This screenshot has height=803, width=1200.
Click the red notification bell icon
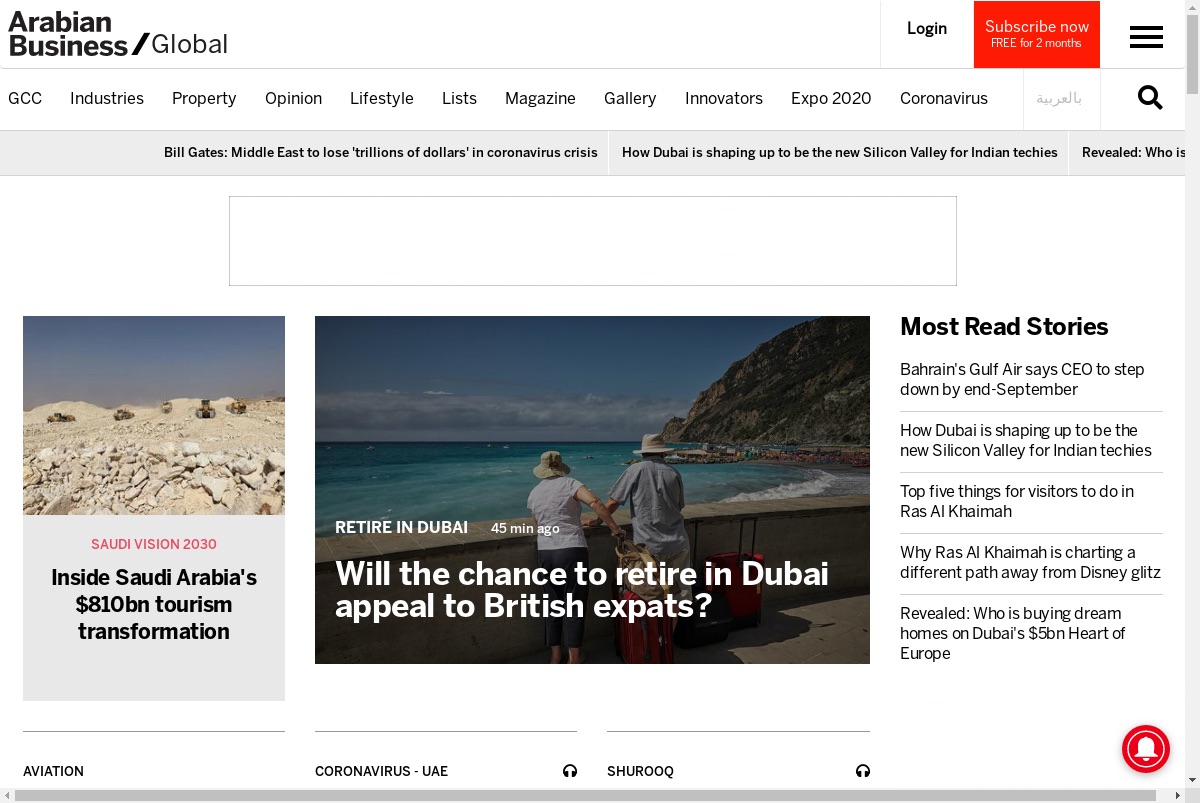click(1146, 749)
